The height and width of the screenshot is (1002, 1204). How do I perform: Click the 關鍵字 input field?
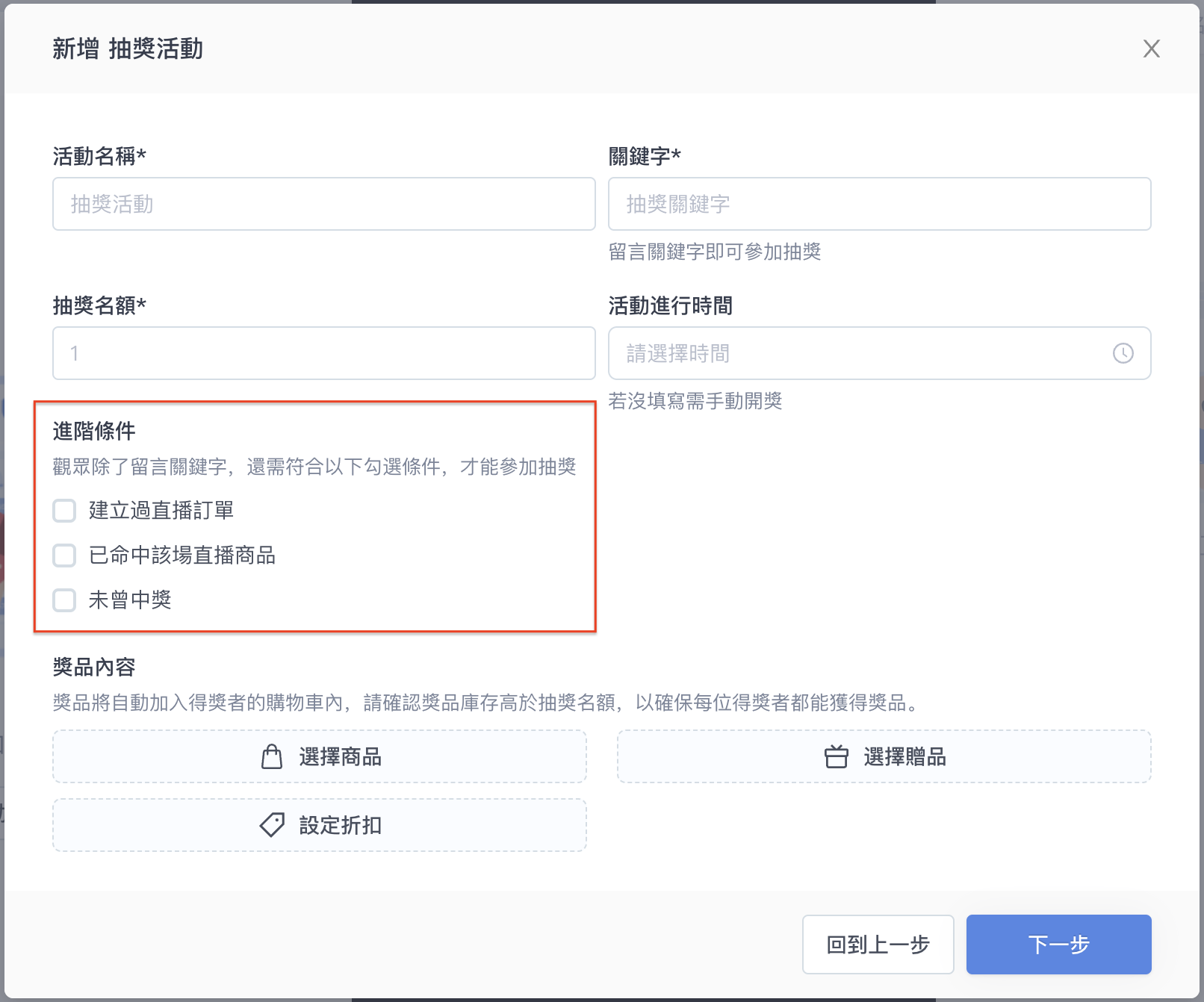[x=879, y=204]
